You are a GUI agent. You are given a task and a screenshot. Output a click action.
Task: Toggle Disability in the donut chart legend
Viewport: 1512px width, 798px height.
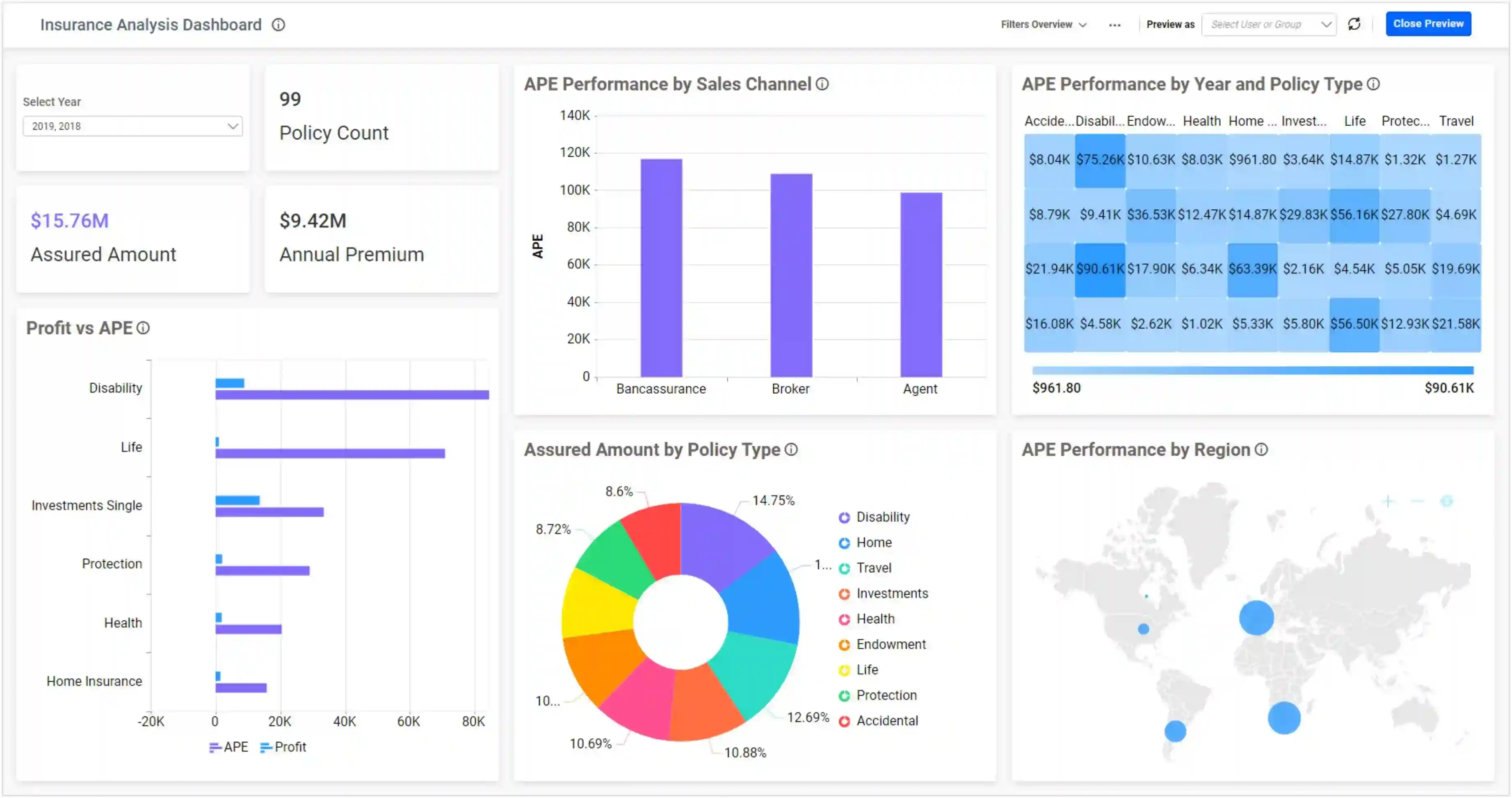click(875, 517)
